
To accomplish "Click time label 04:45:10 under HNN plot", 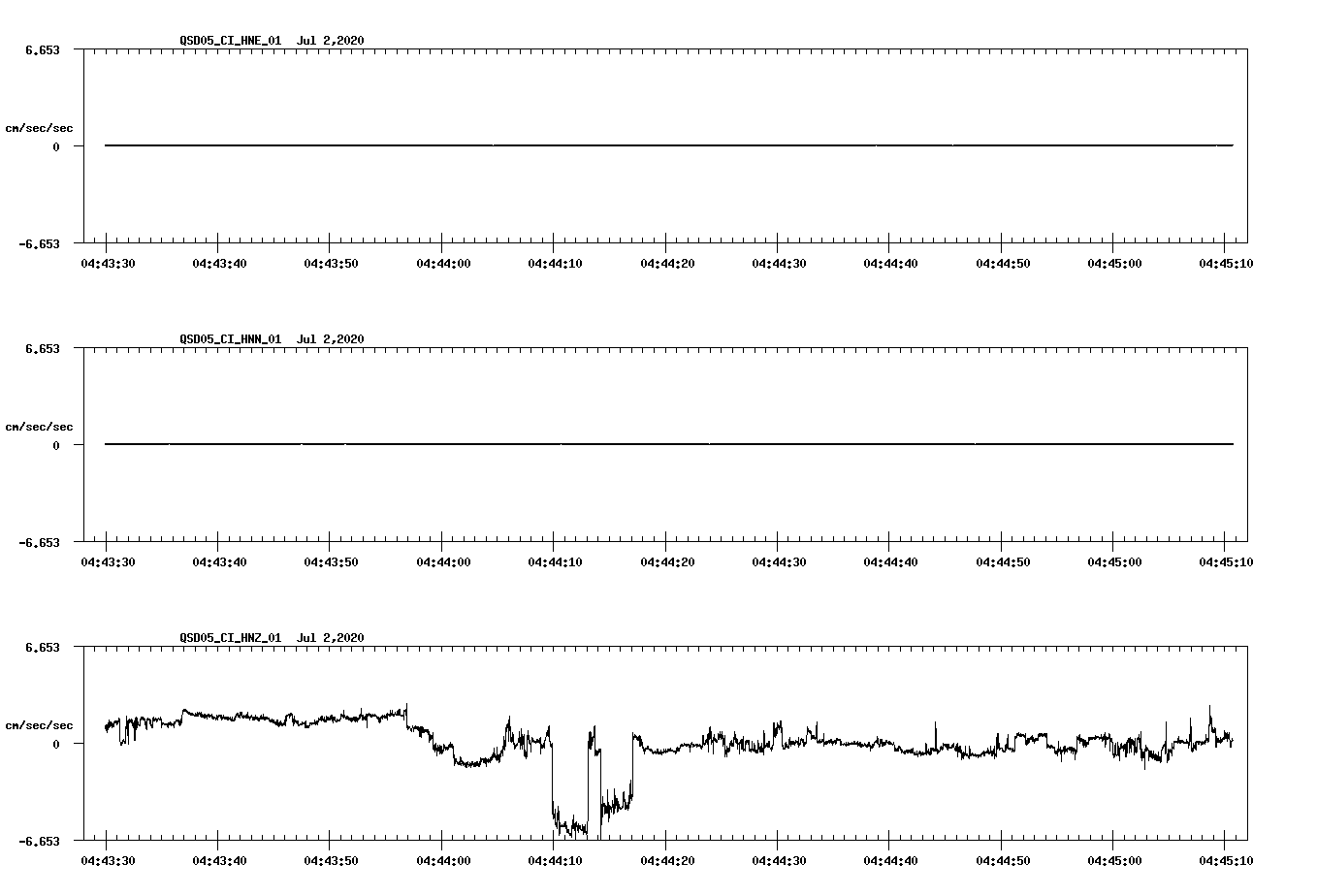I will pos(1225,562).
